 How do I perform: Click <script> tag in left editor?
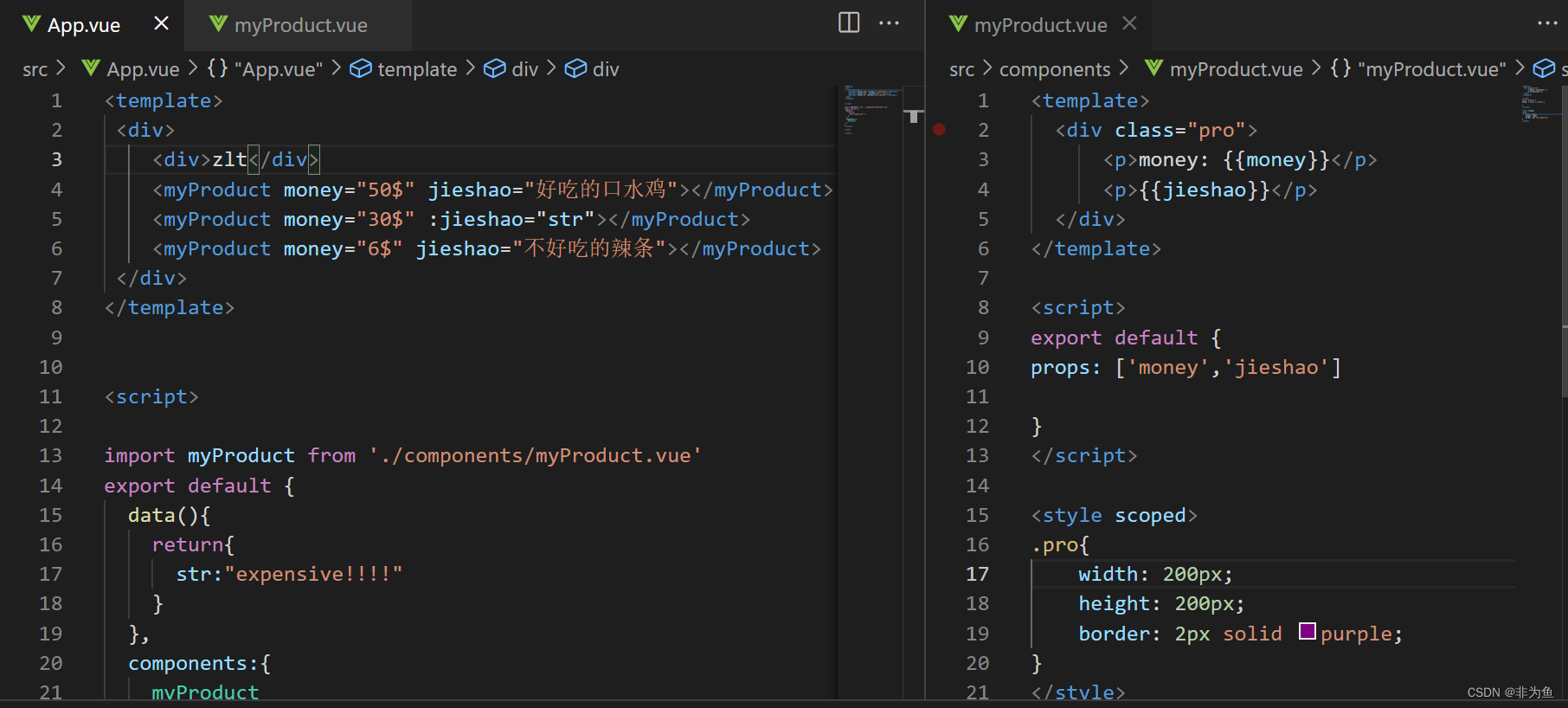pos(151,396)
